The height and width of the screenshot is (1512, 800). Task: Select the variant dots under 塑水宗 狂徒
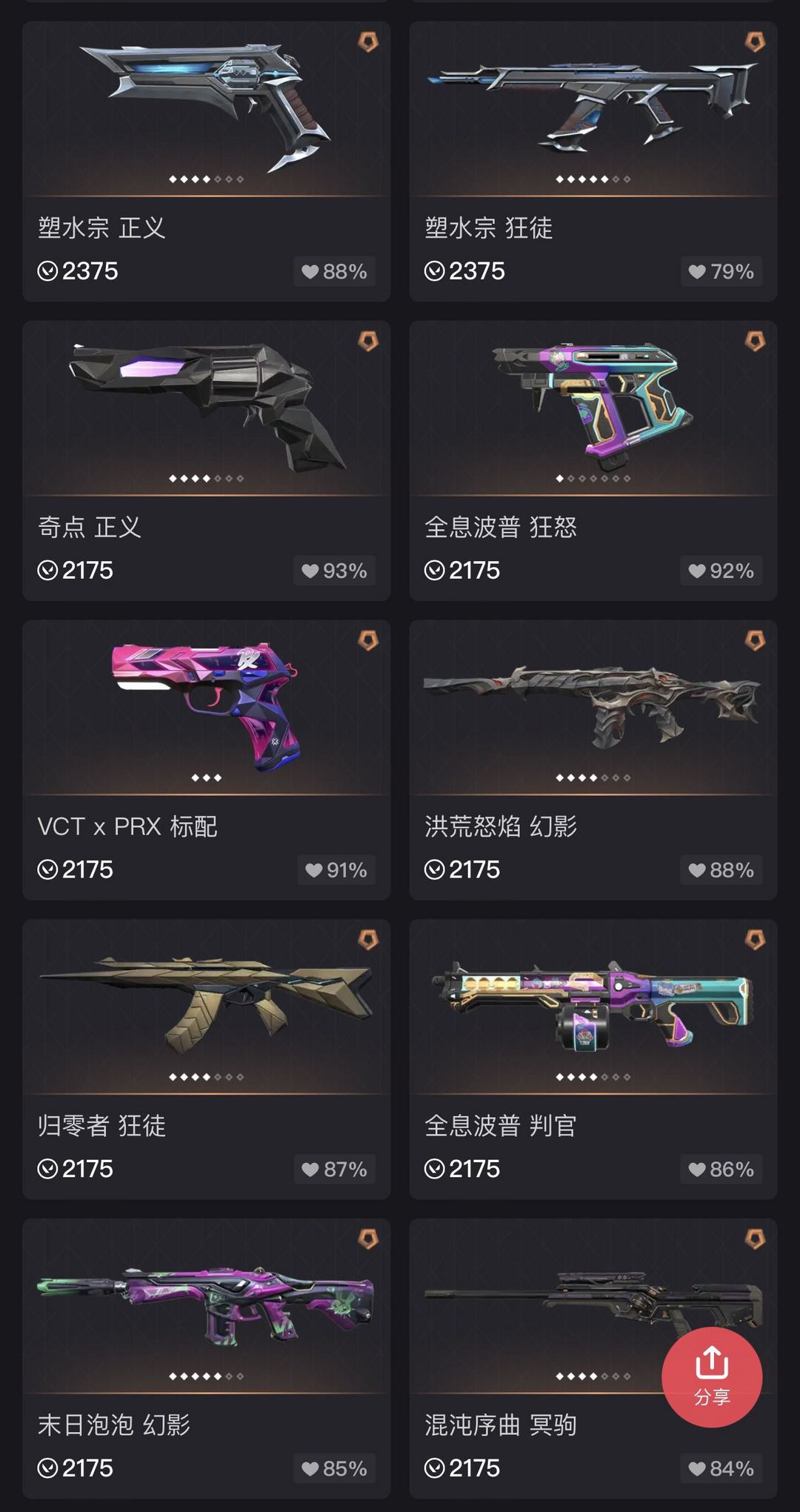pyautogui.click(x=593, y=179)
